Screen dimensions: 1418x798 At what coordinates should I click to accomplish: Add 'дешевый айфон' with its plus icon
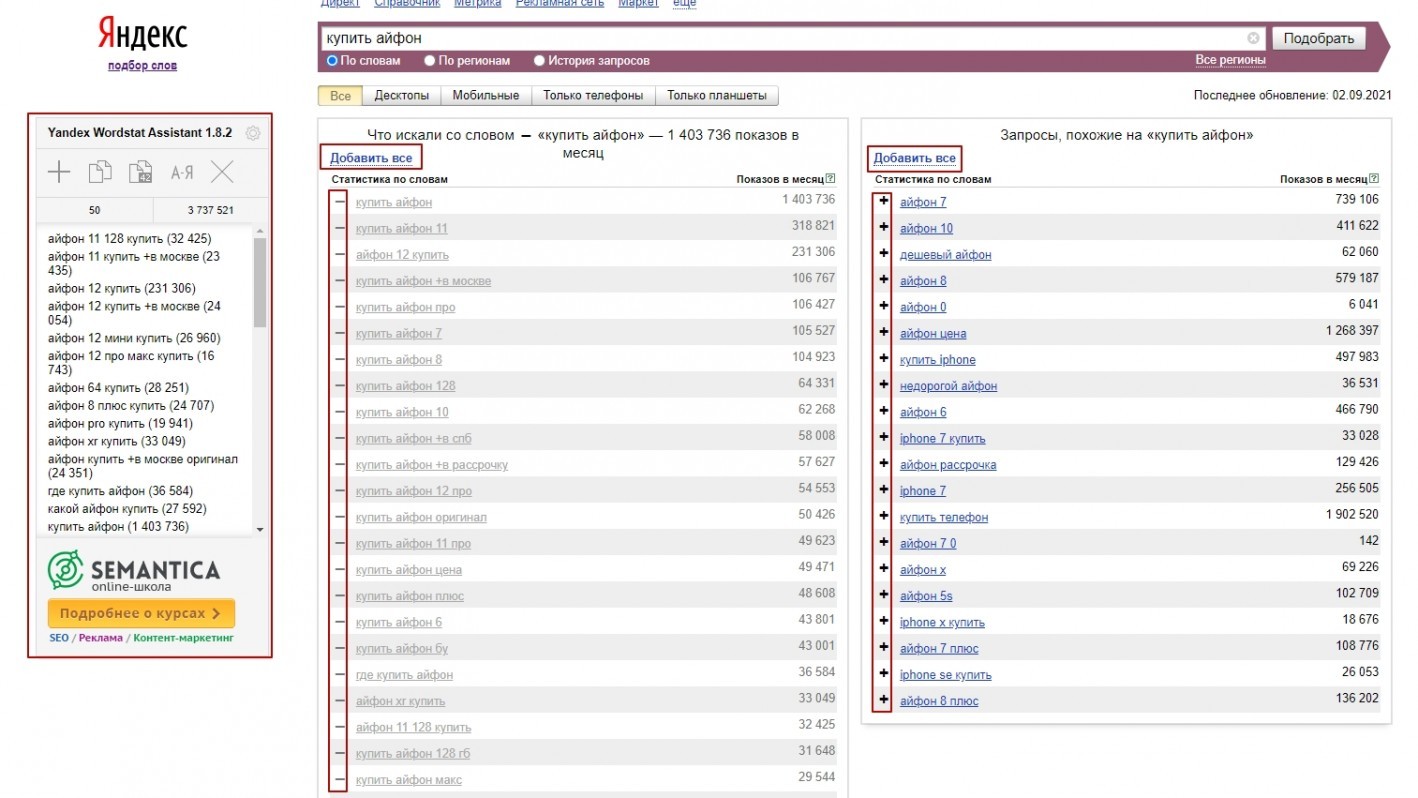pos(883,254)
